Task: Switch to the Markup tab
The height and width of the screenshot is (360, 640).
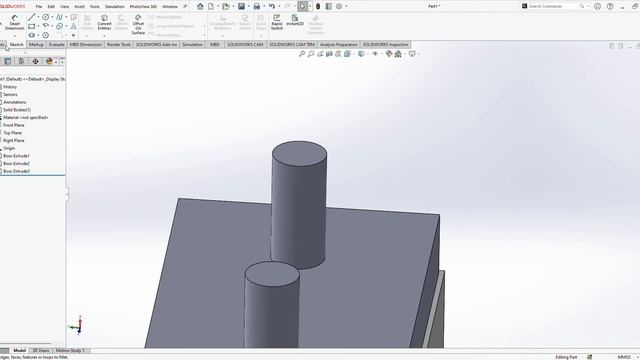Action: tap(36, 44)
